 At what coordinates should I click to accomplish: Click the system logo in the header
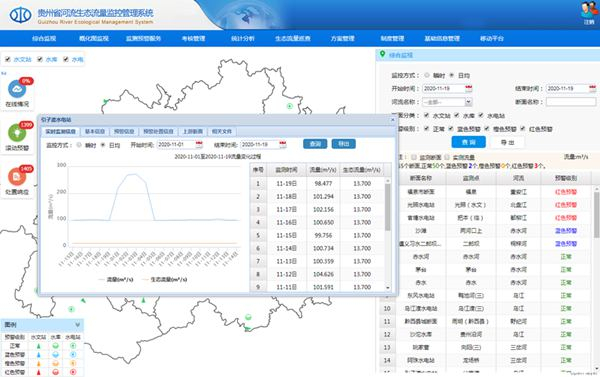click(x=20, y=15)
